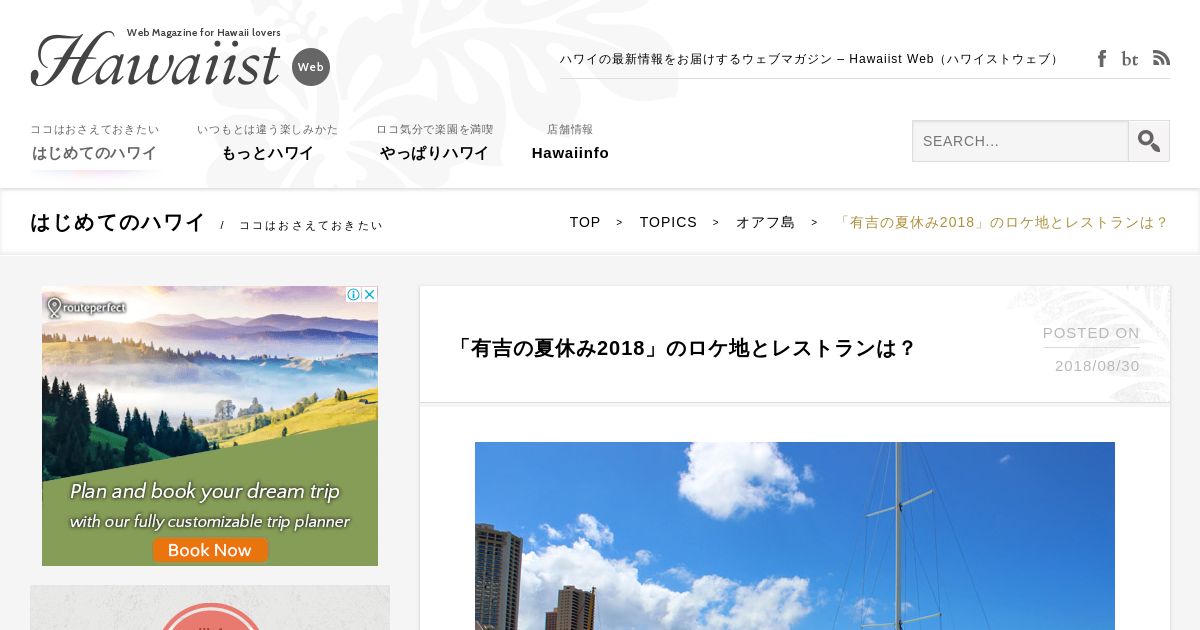Open the RSS feed icon

(x=1161, y=58)
